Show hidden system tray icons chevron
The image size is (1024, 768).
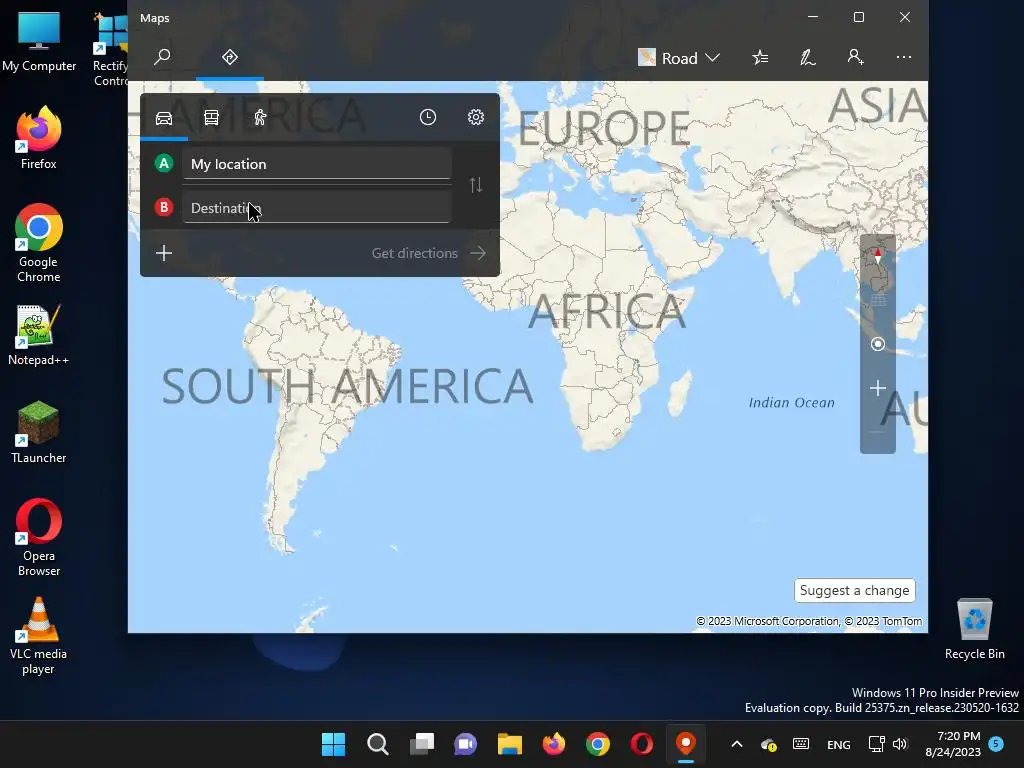[737, 744]
